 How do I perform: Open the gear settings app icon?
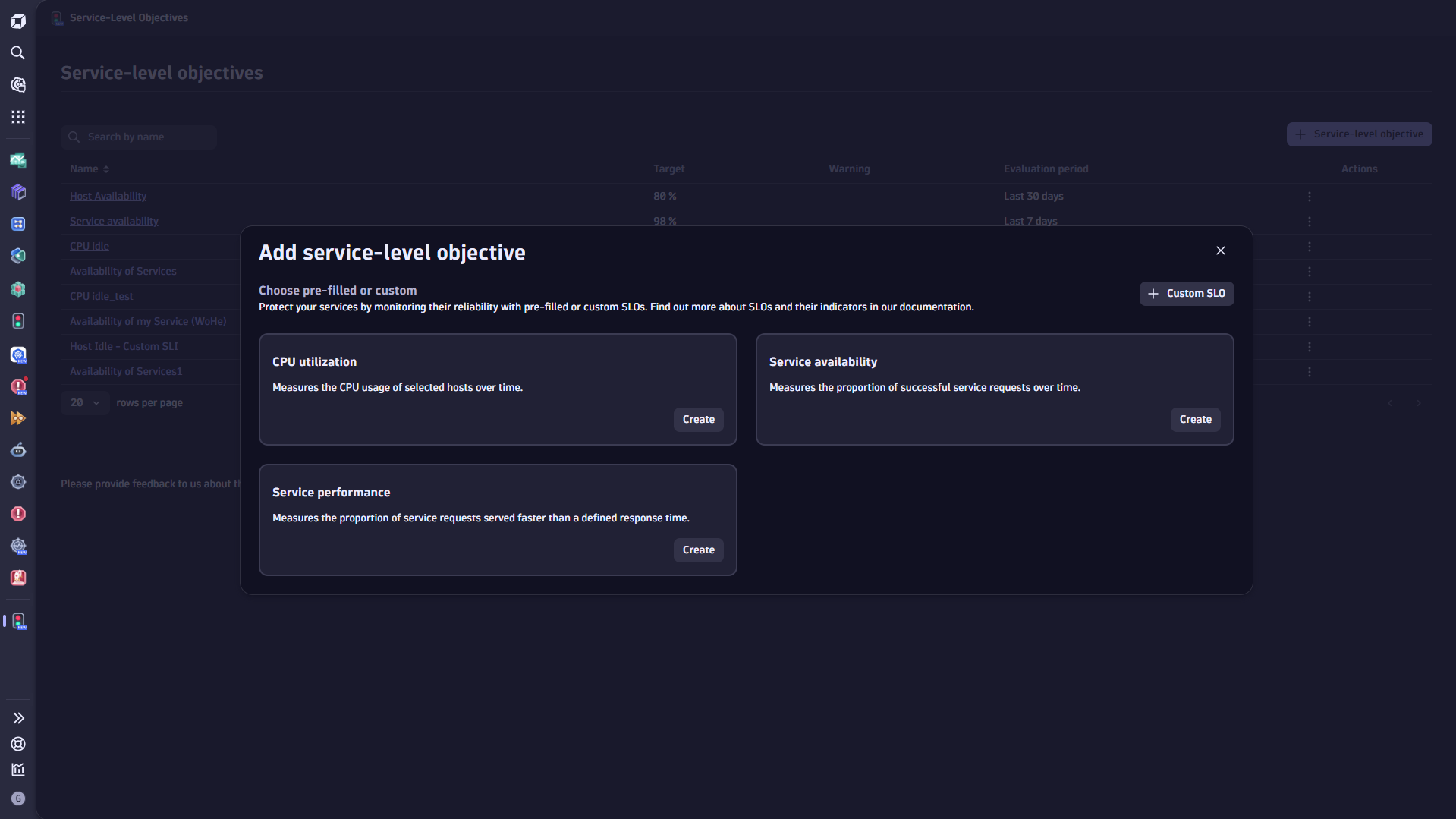(17, 482)
